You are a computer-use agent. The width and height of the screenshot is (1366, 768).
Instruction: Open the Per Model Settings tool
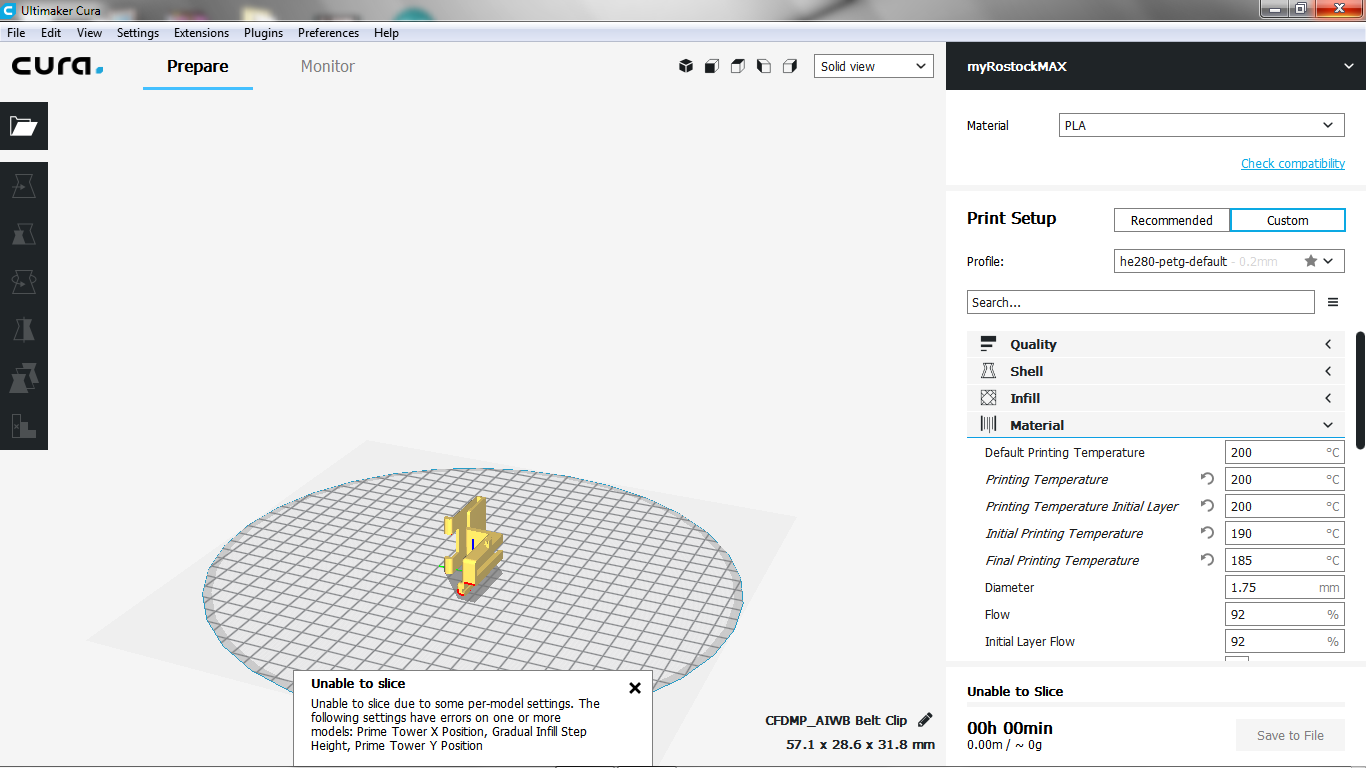tap(23, 379)
